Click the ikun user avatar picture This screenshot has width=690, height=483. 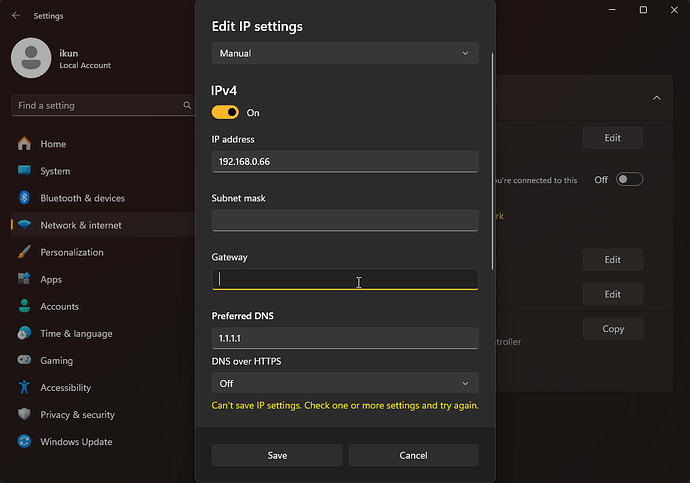[31, 58]
